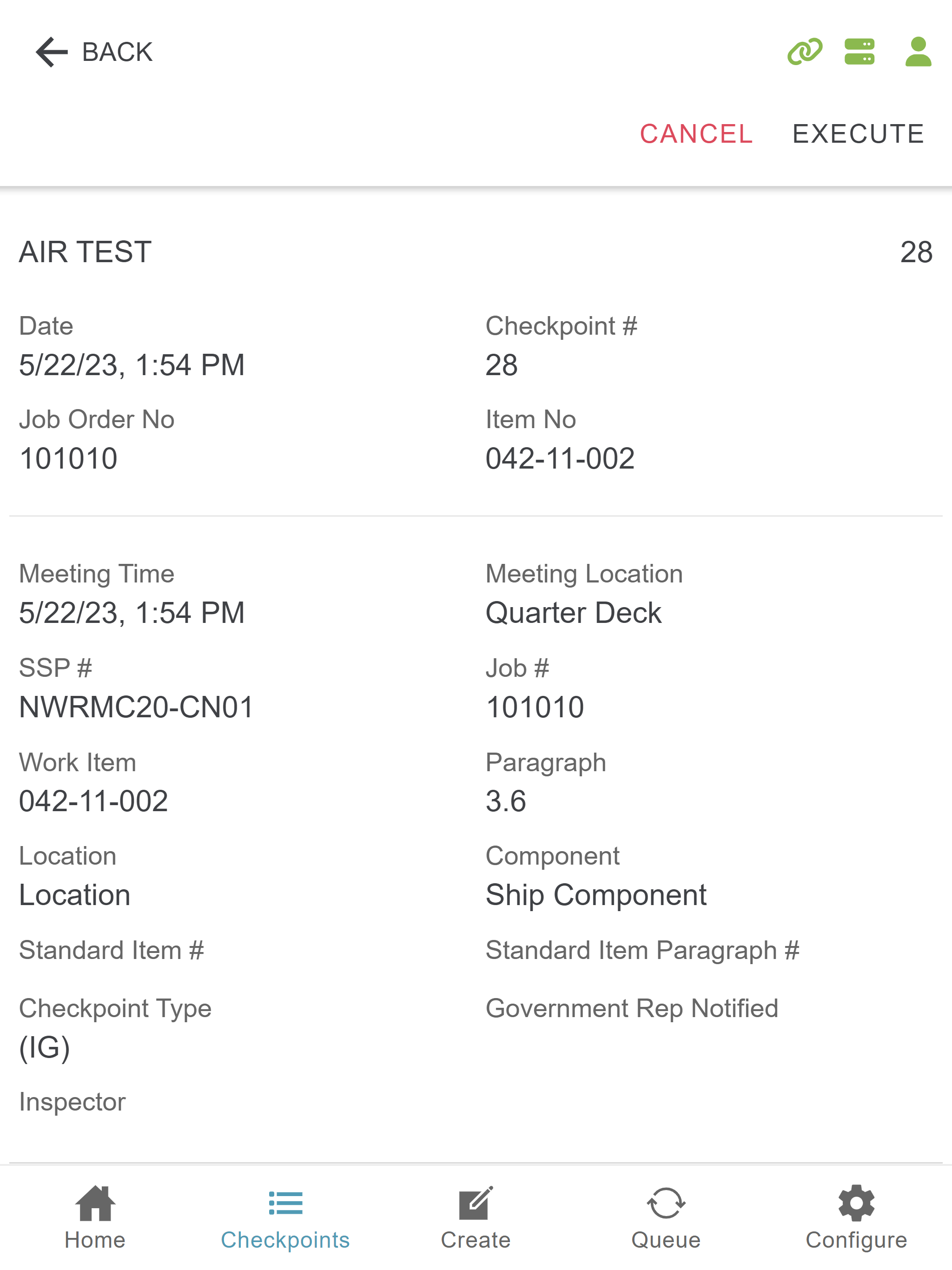This screenshot has height=1270, width=952.
Task: Cancel the checkpoint execution
Action: click(x=696, y=134)
